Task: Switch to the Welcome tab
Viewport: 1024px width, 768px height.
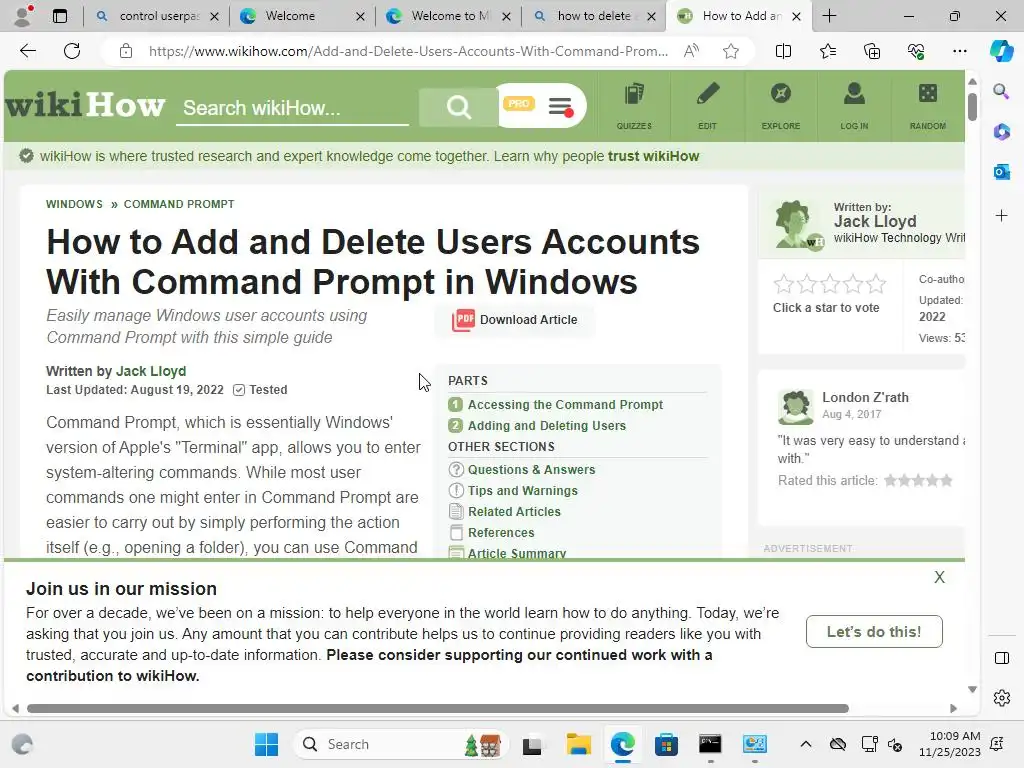Action: (302, 16)
